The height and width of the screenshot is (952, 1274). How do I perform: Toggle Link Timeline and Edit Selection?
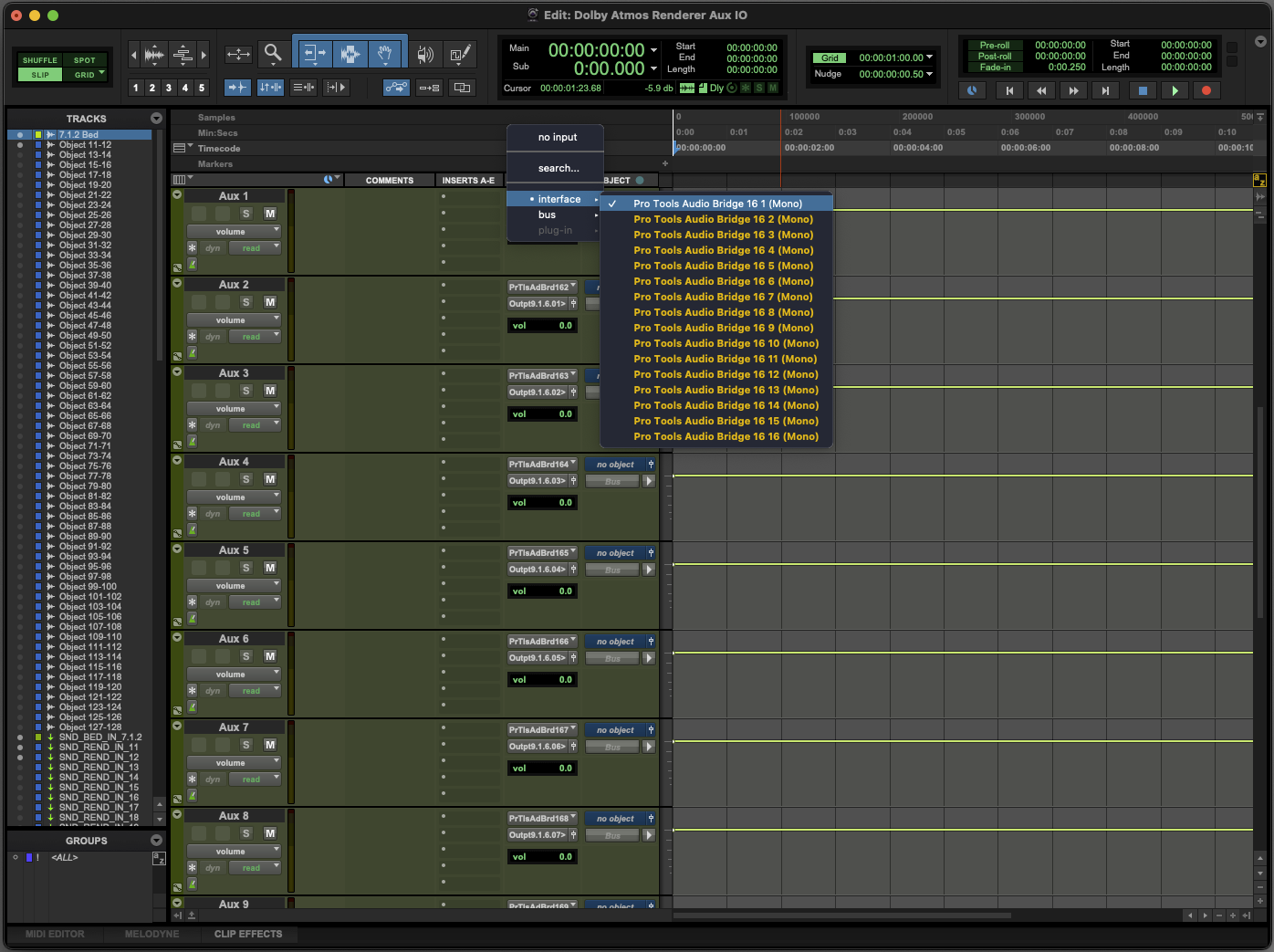(270, 88)
